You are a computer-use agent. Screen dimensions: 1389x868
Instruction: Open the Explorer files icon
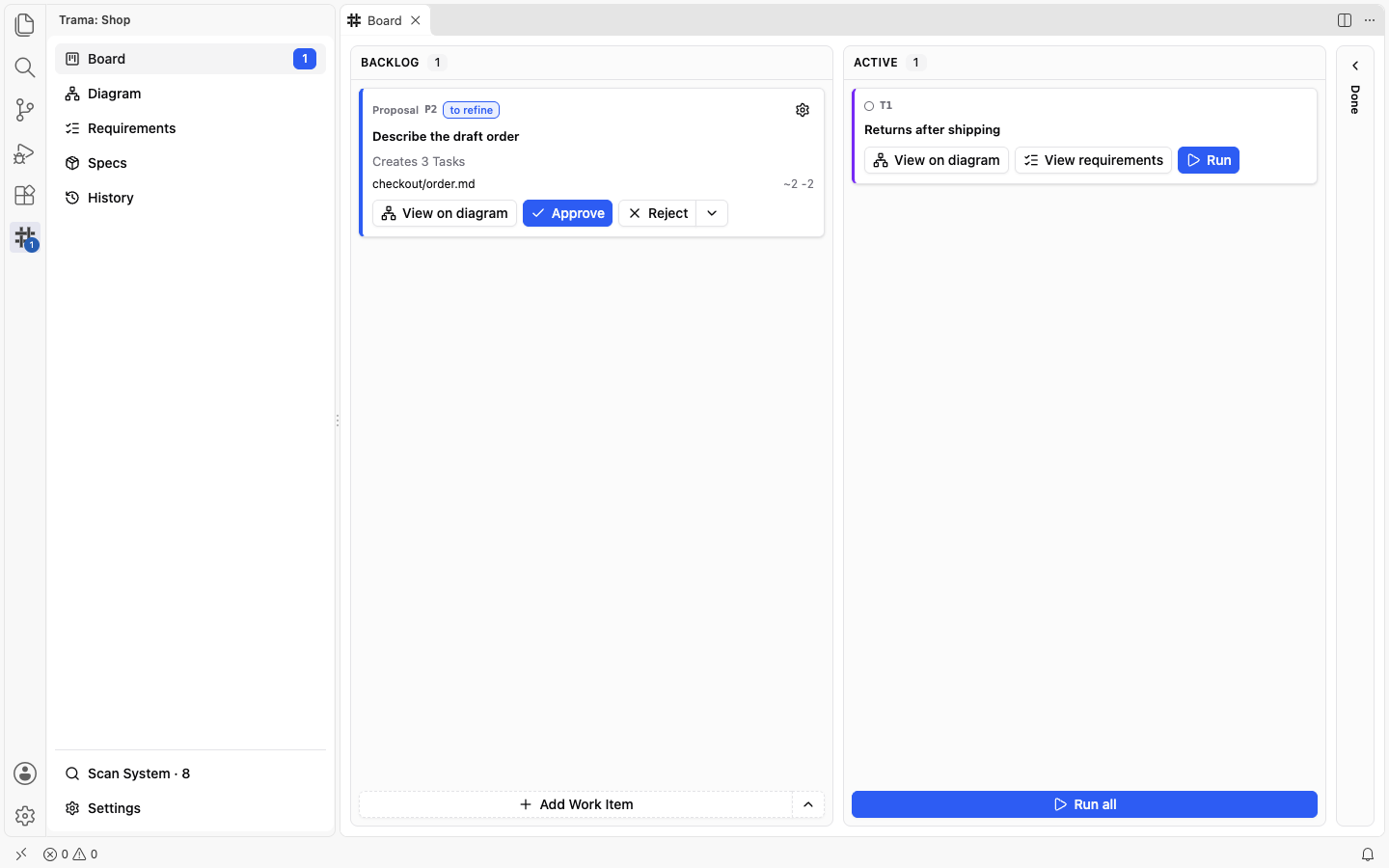coord(25,25)
